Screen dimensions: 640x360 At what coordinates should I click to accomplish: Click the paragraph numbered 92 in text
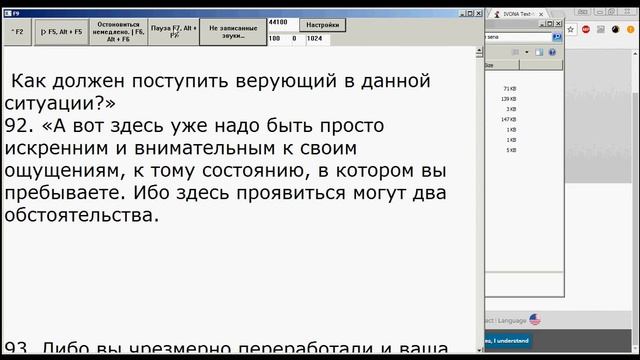pyautogui.click(x=225, y=171)
